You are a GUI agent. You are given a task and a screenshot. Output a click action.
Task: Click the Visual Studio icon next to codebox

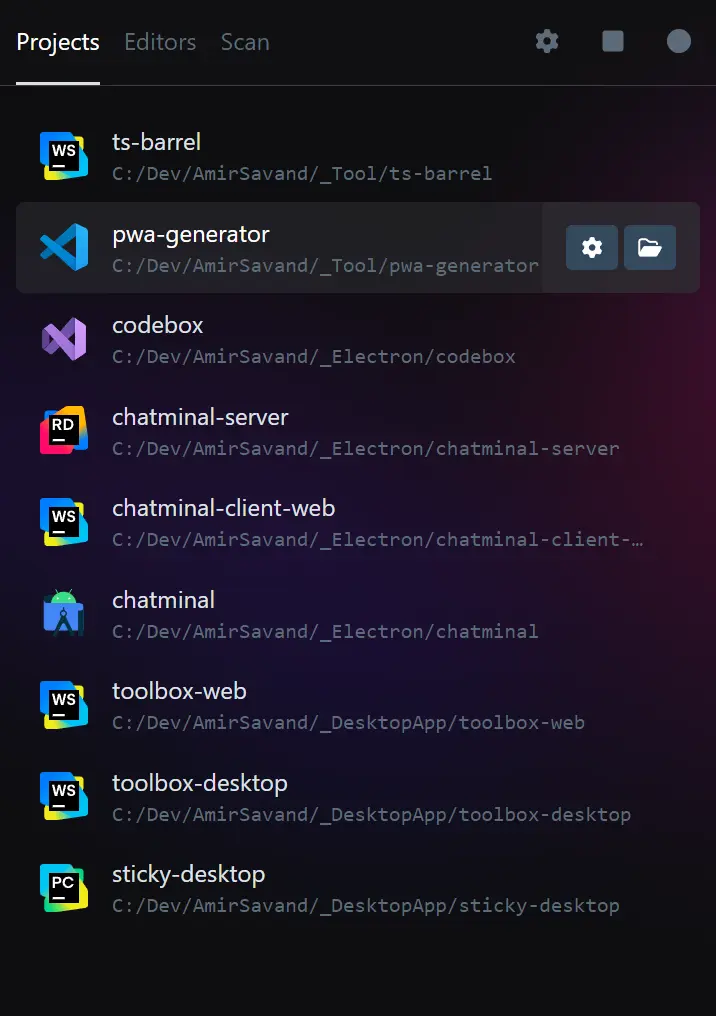click(x=64, y=338)
